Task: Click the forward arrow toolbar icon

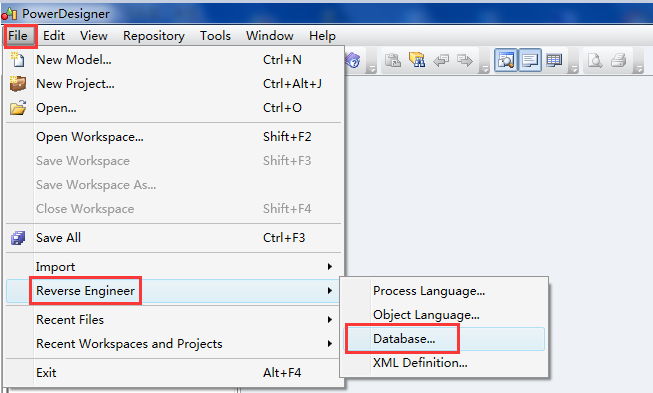Action: (465, 61)
